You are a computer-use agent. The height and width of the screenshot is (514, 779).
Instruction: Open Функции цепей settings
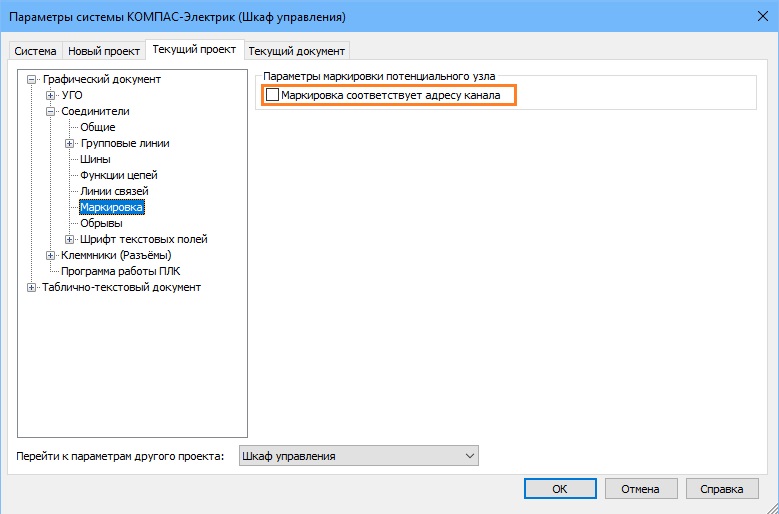(118, 176)
